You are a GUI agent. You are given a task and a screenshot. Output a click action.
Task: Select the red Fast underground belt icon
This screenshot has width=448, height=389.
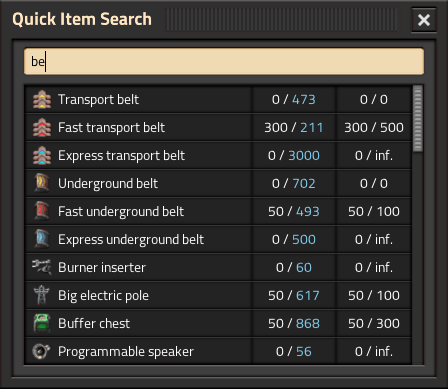click(42, 211)
